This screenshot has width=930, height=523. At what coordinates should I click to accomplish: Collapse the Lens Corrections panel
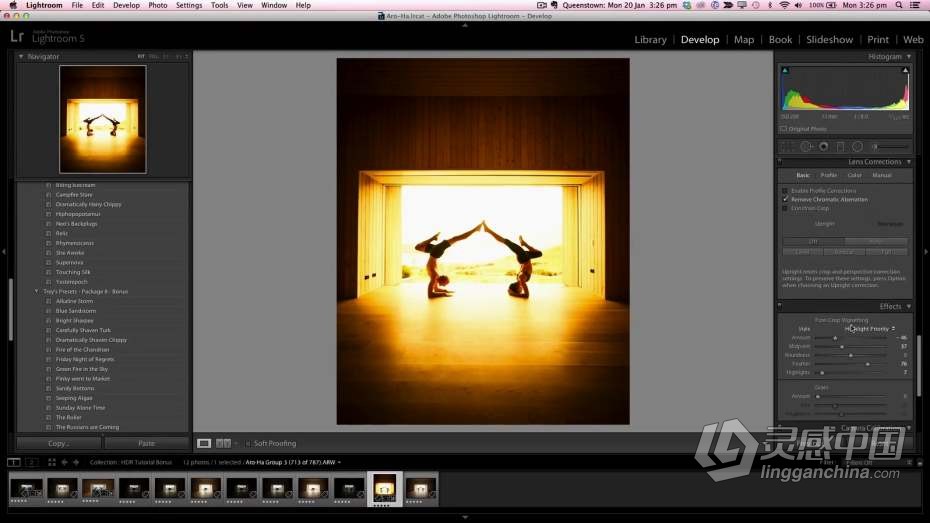click(909, 162)
